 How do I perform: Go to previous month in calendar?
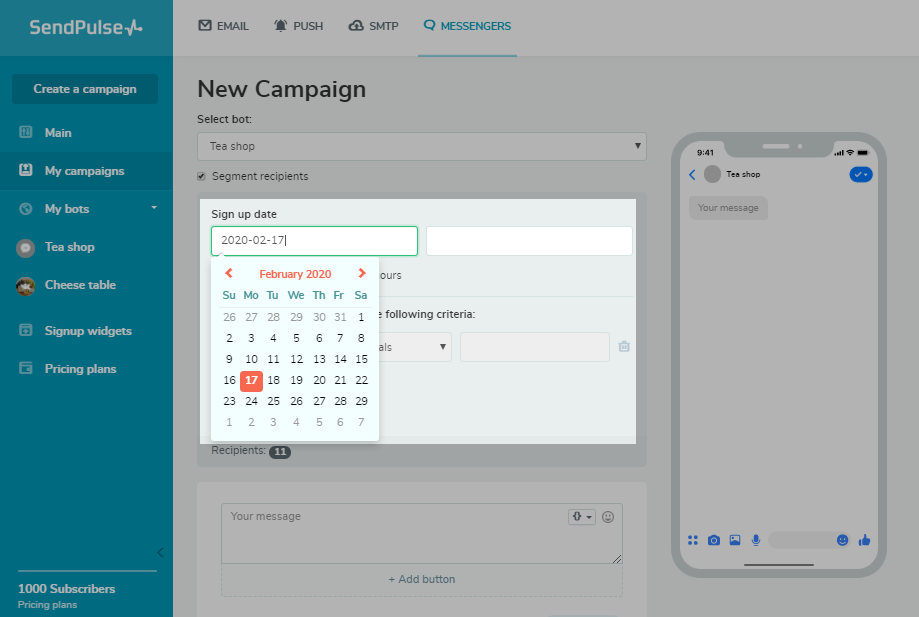click(x=229, y=273)
